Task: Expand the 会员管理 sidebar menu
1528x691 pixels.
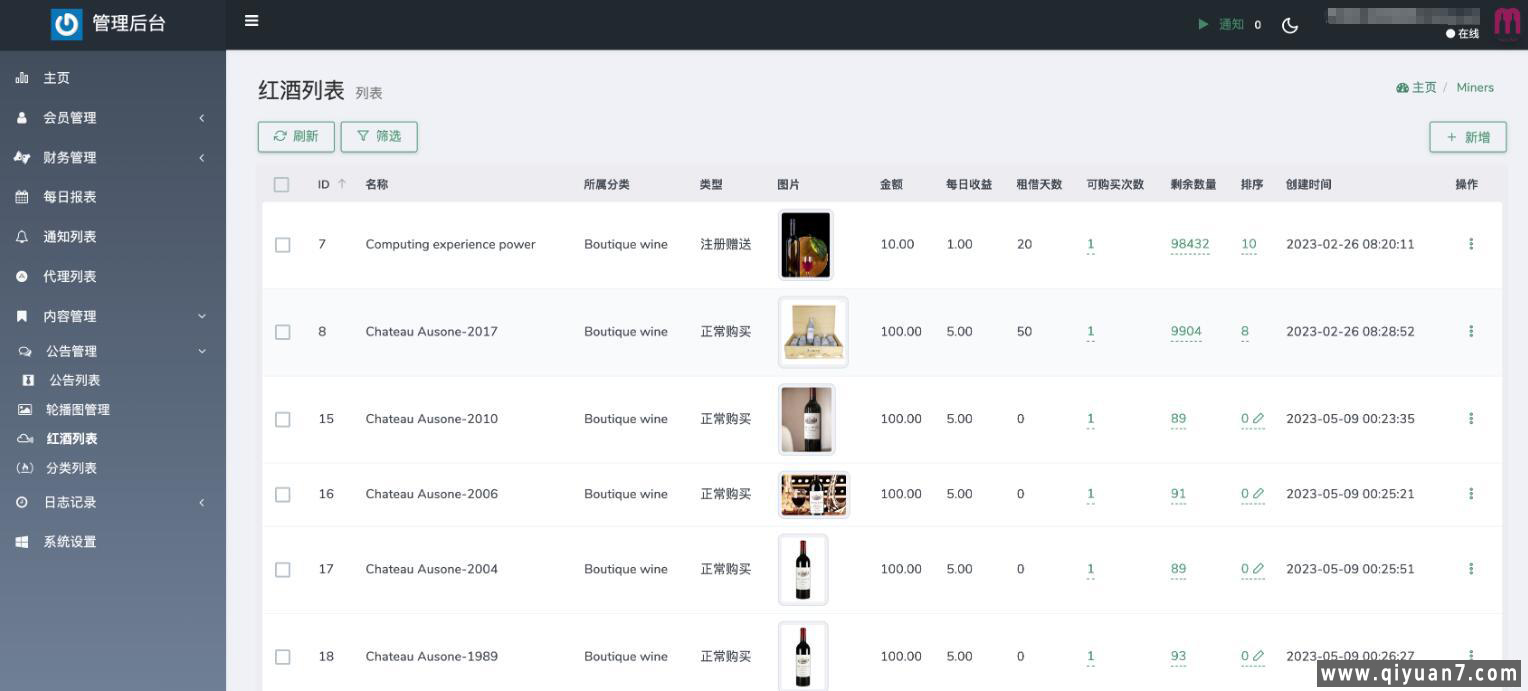Action: pyautogui.click(x=112, y=118)
